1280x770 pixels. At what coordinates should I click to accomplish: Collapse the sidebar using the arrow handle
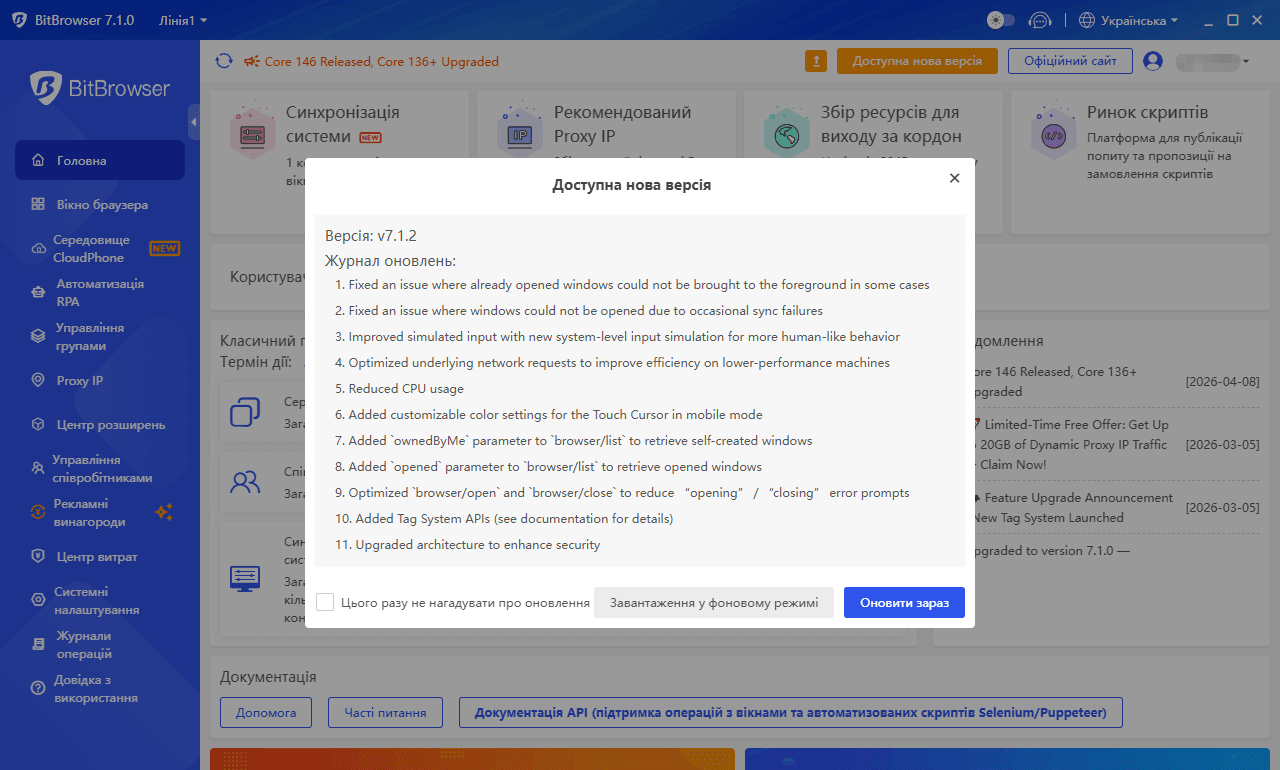(x=194, y=122)
